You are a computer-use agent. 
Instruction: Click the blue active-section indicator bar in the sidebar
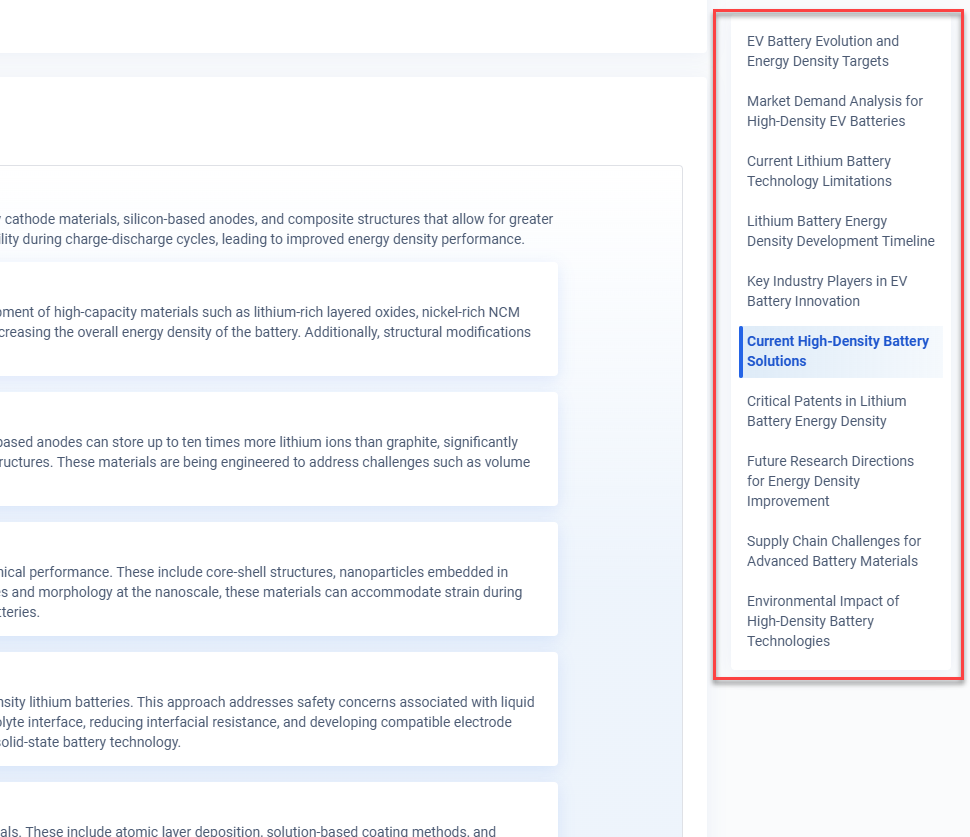click(x=741, y=351)
